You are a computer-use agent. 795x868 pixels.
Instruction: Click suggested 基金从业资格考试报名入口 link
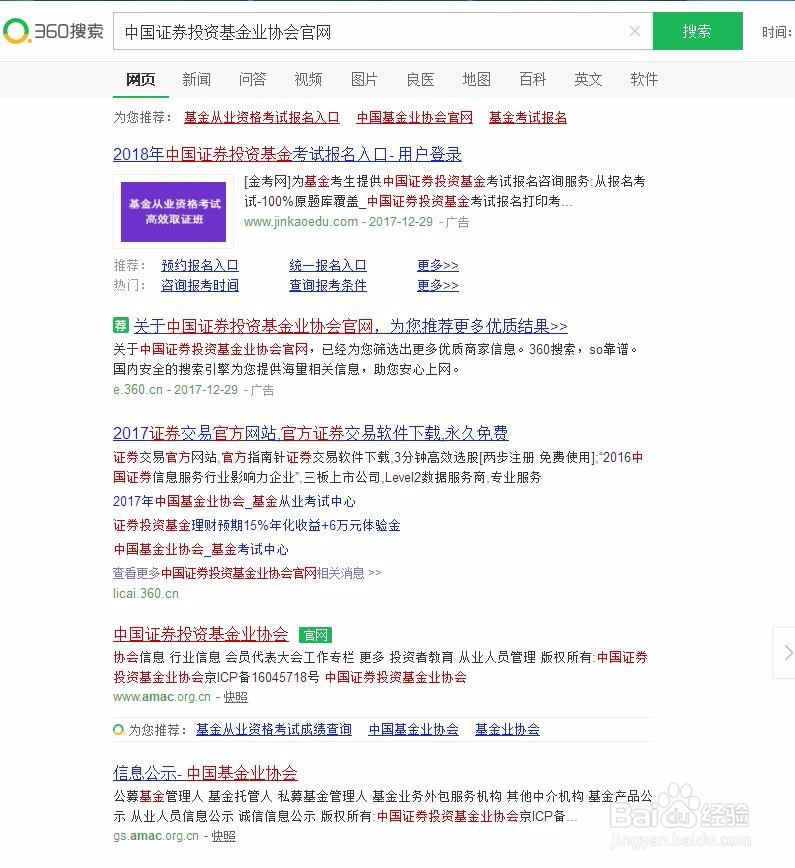(x=261, y=117)
